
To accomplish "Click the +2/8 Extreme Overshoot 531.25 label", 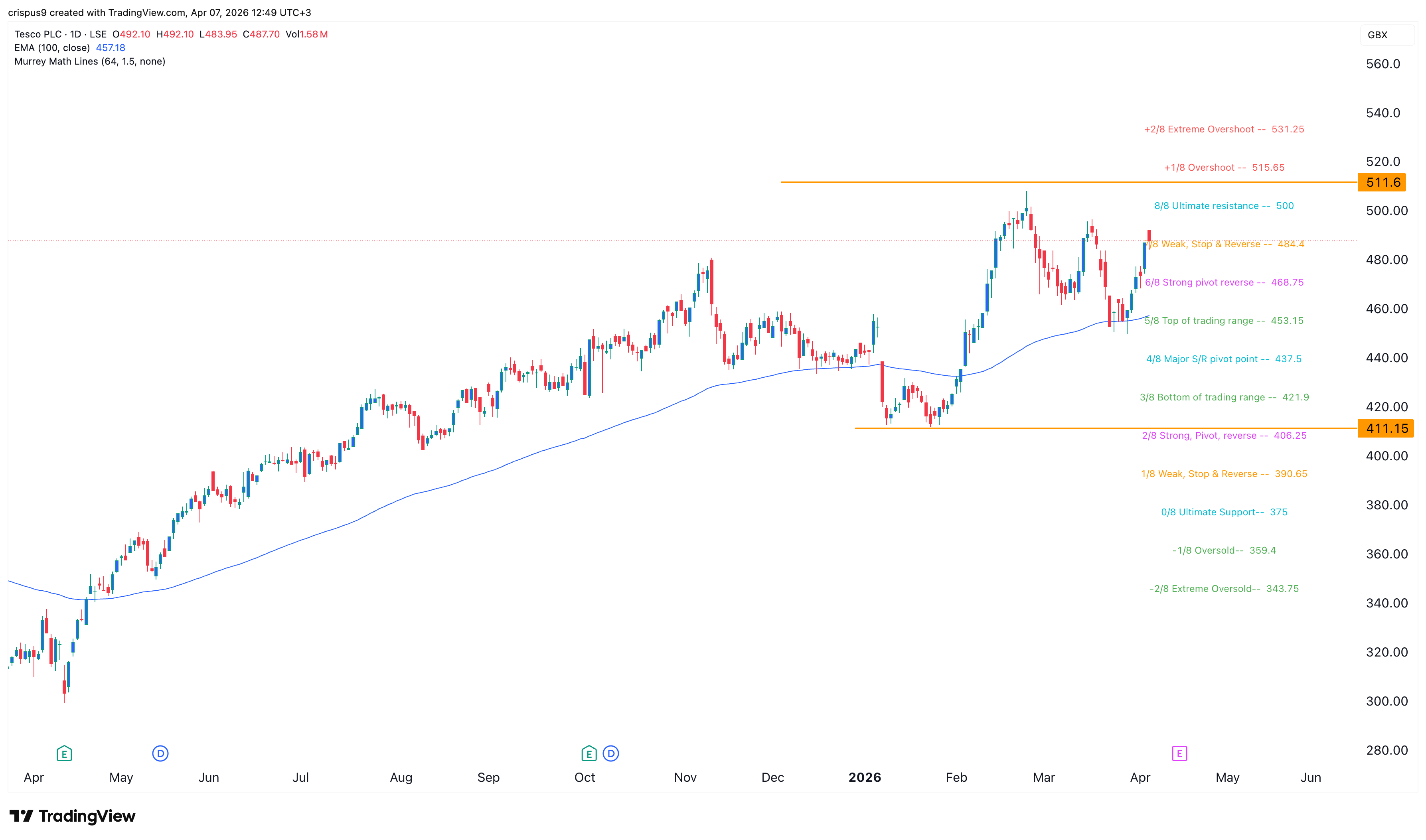I will tap(1223, 129).
